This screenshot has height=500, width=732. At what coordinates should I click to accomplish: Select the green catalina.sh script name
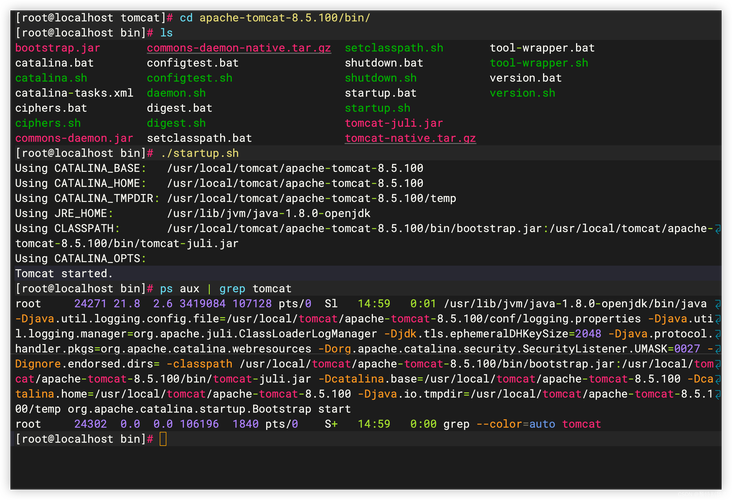(x=51, y=78)
